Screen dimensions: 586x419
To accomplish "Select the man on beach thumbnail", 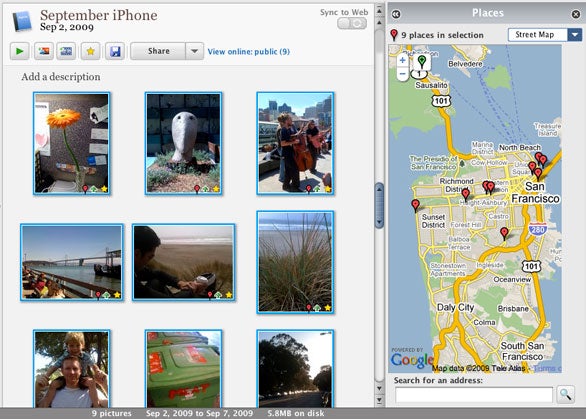I will (x=183, y=262).
